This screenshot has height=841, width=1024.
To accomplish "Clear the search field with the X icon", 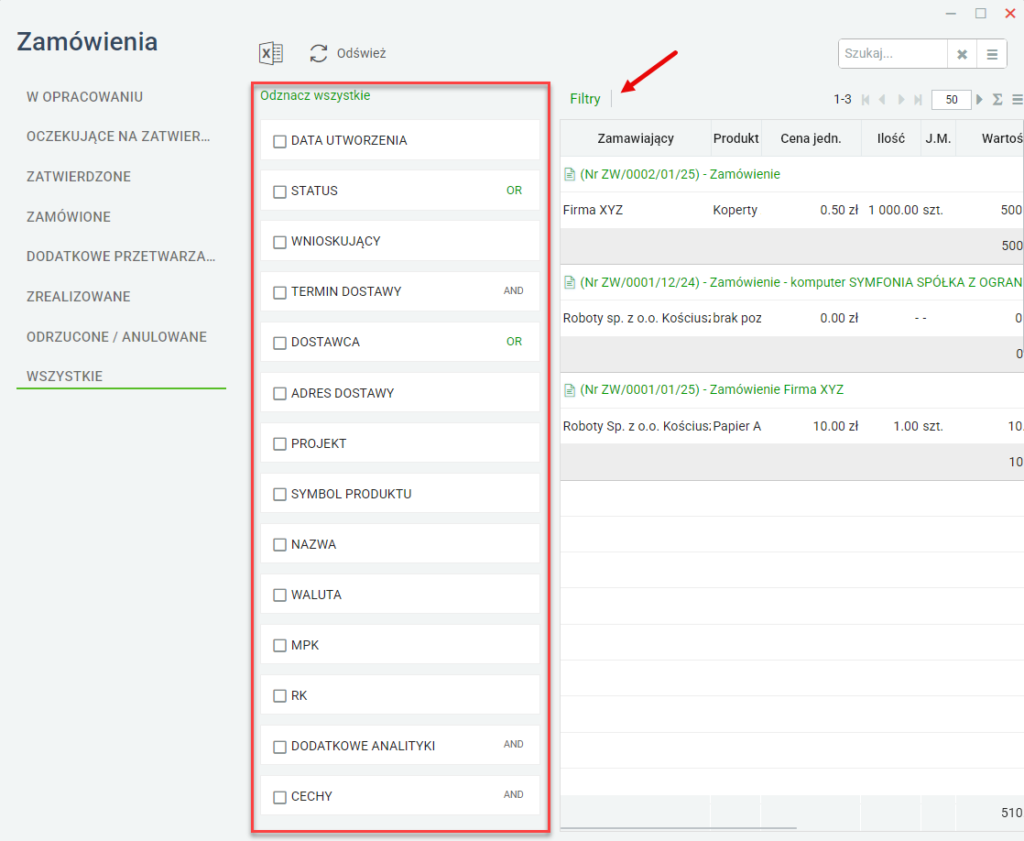I will 962,54.
